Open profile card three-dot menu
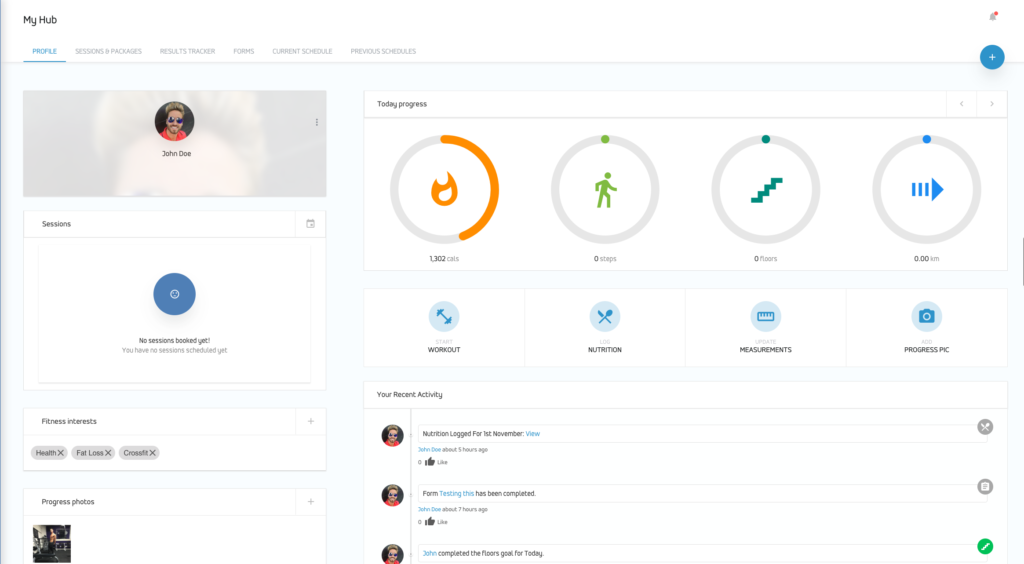This screenshot has width=1024, height=564. point(317,122)
